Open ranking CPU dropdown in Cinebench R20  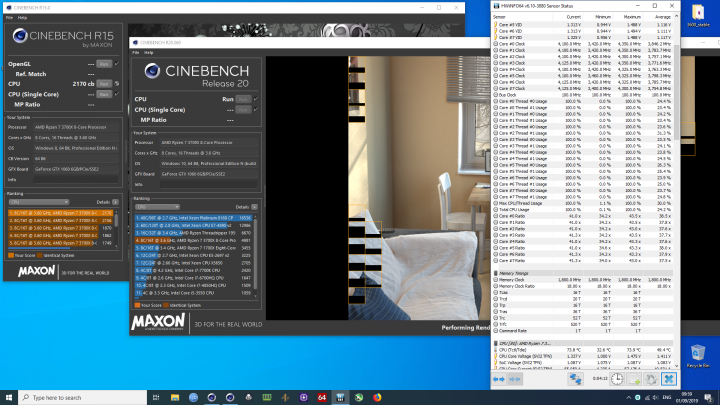[157, 207]
